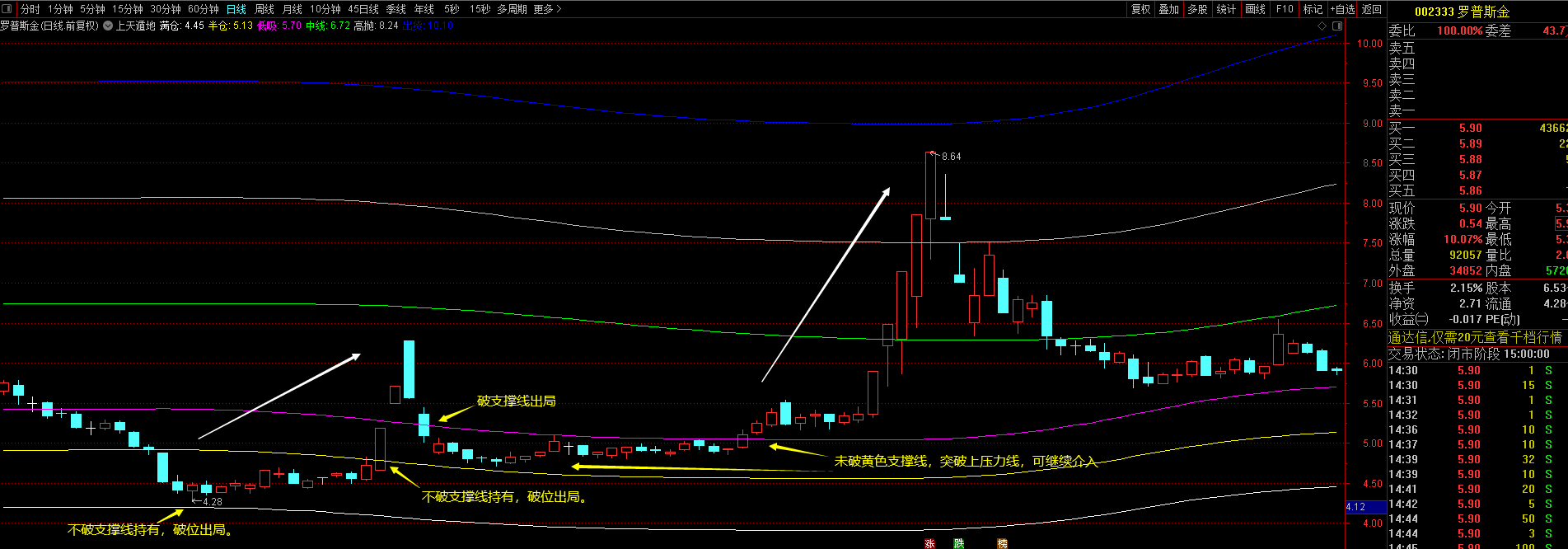Add stock via +自选 button
Viewport: 1568px width, 549px height.
click(x=1342, y=9)
